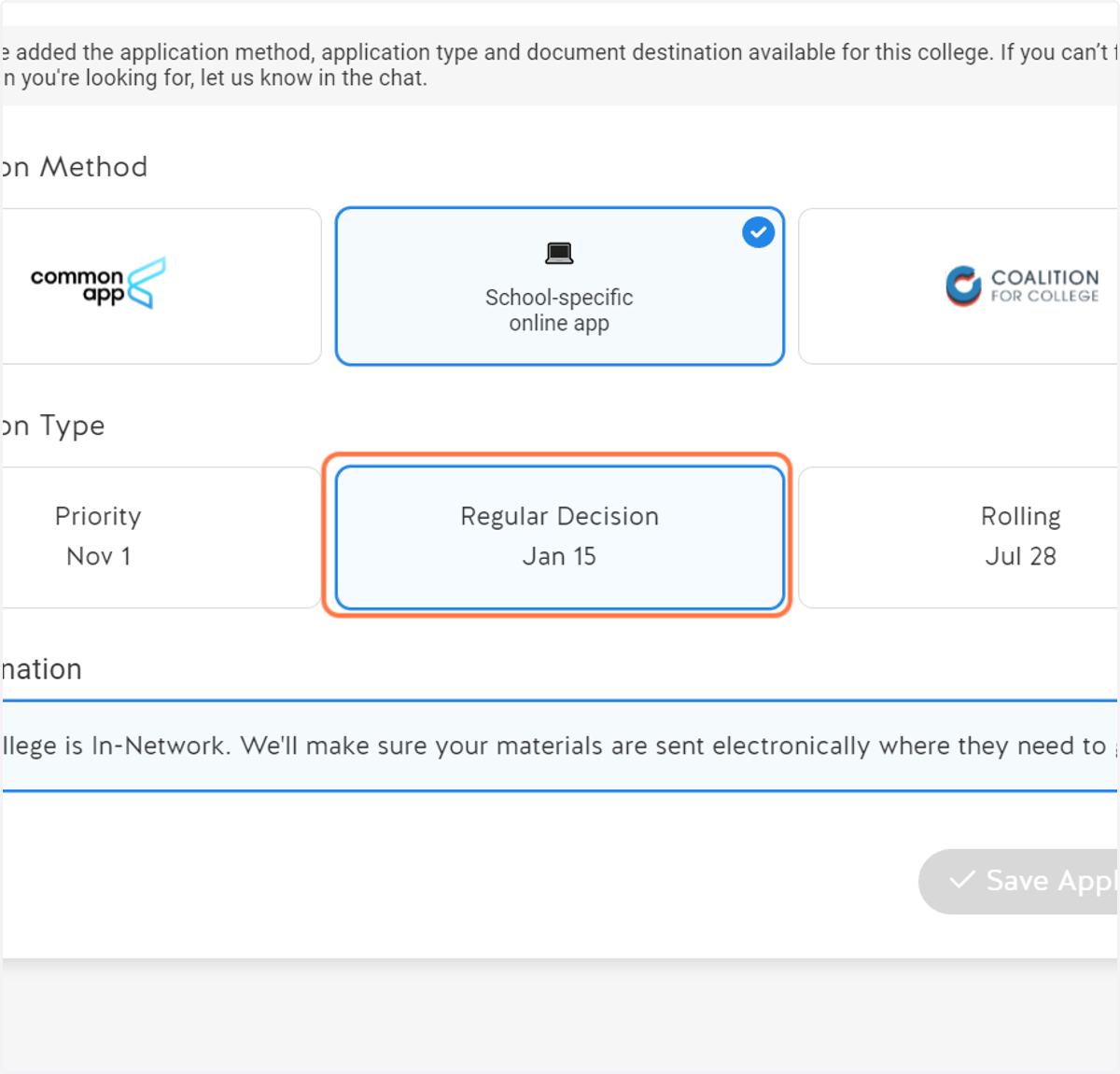Click the Application Type heading
The height and width of the screenshot is (1074, 1120).
pyautogui.click(x=52, y=425)
